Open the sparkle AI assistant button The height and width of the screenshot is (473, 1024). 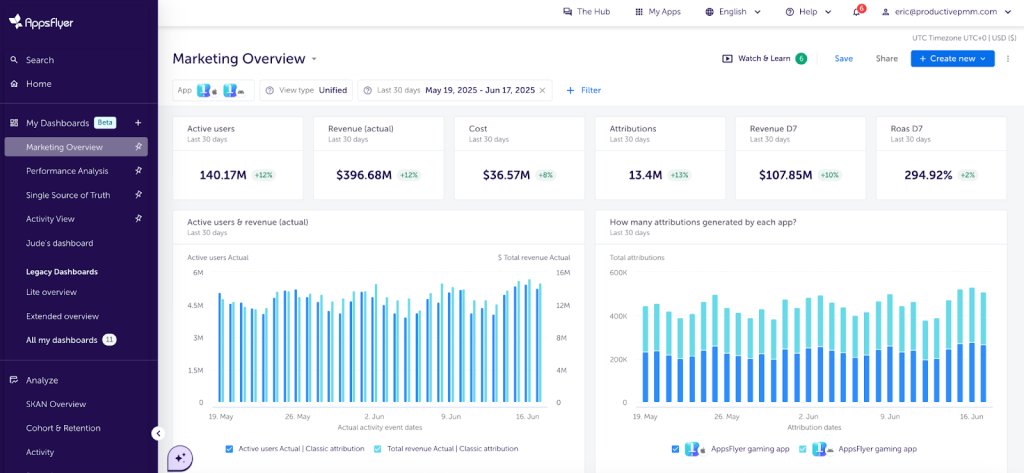(180, 456)
